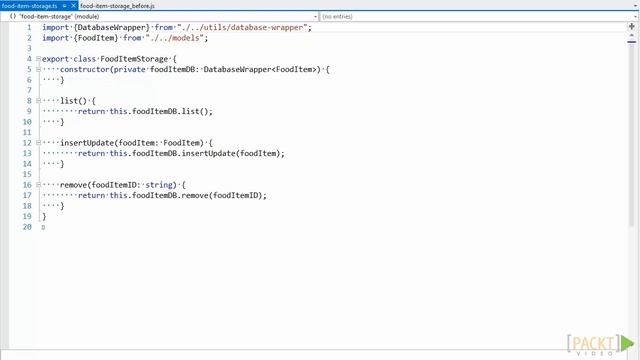Switch to the food-item-storage_before.js tab
640x360 pixels.
[117, 6]
